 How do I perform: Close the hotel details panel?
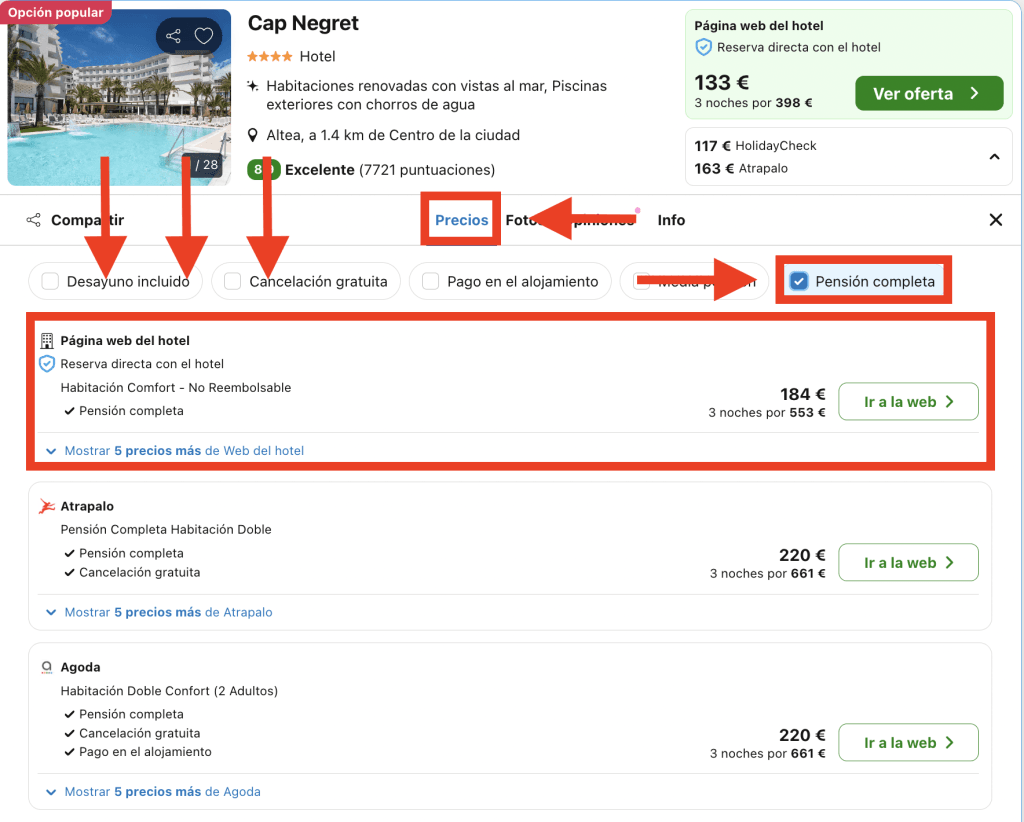coord(995,220)
